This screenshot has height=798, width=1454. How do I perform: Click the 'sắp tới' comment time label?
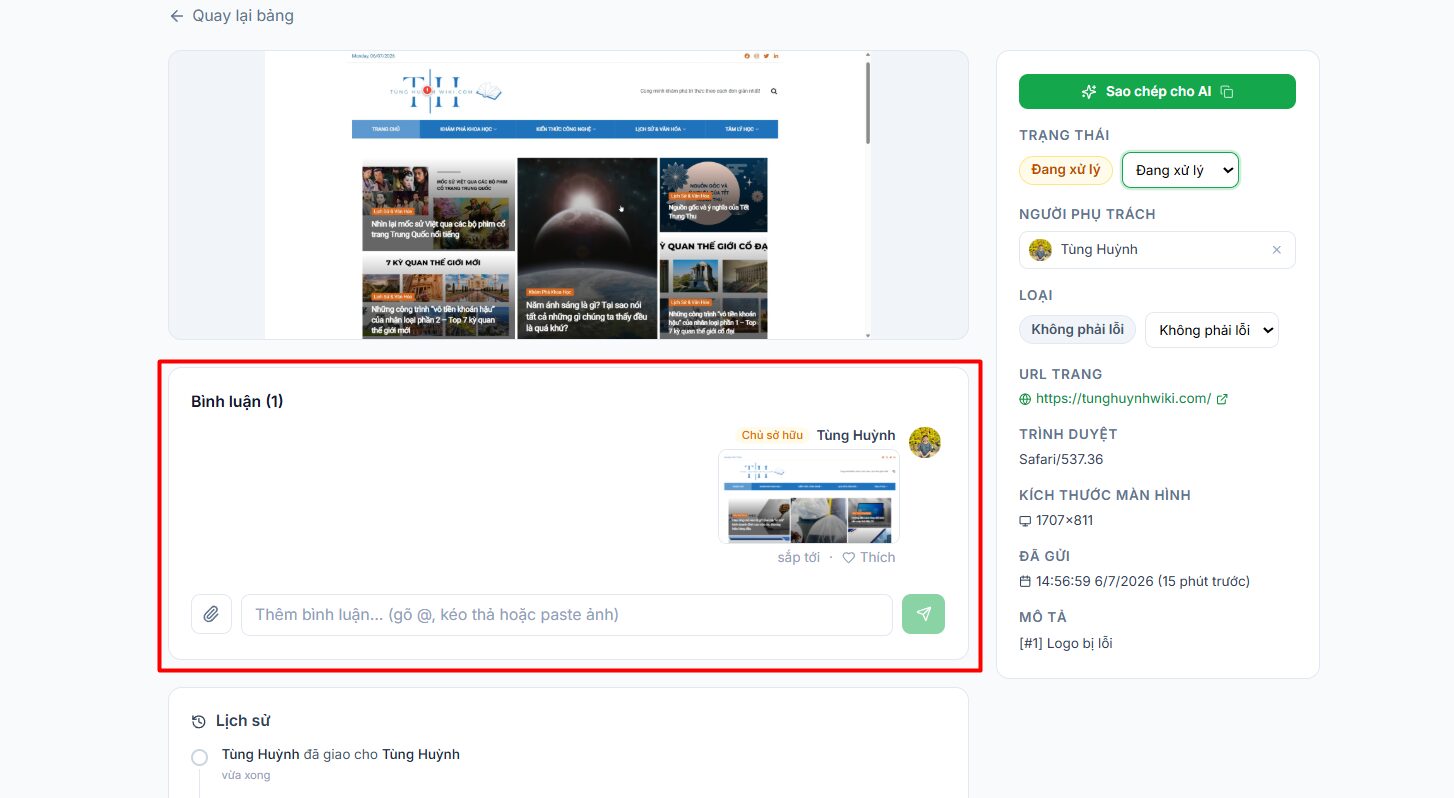tap(798, 557)
